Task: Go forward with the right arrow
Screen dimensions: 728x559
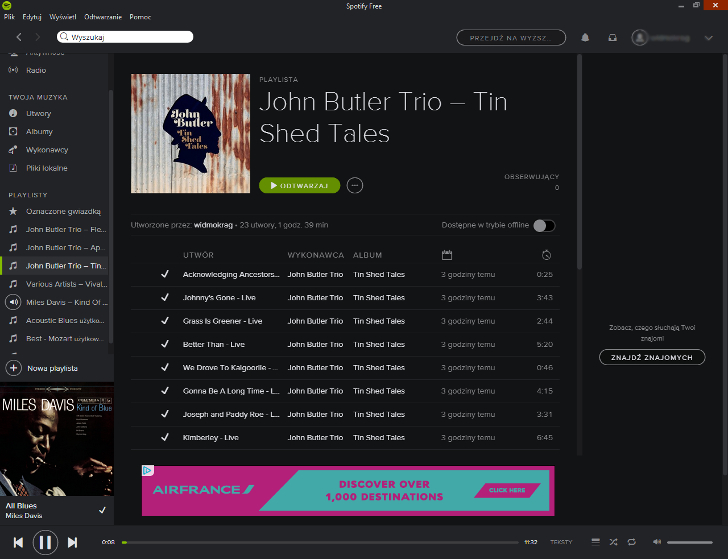Action: 38,37
